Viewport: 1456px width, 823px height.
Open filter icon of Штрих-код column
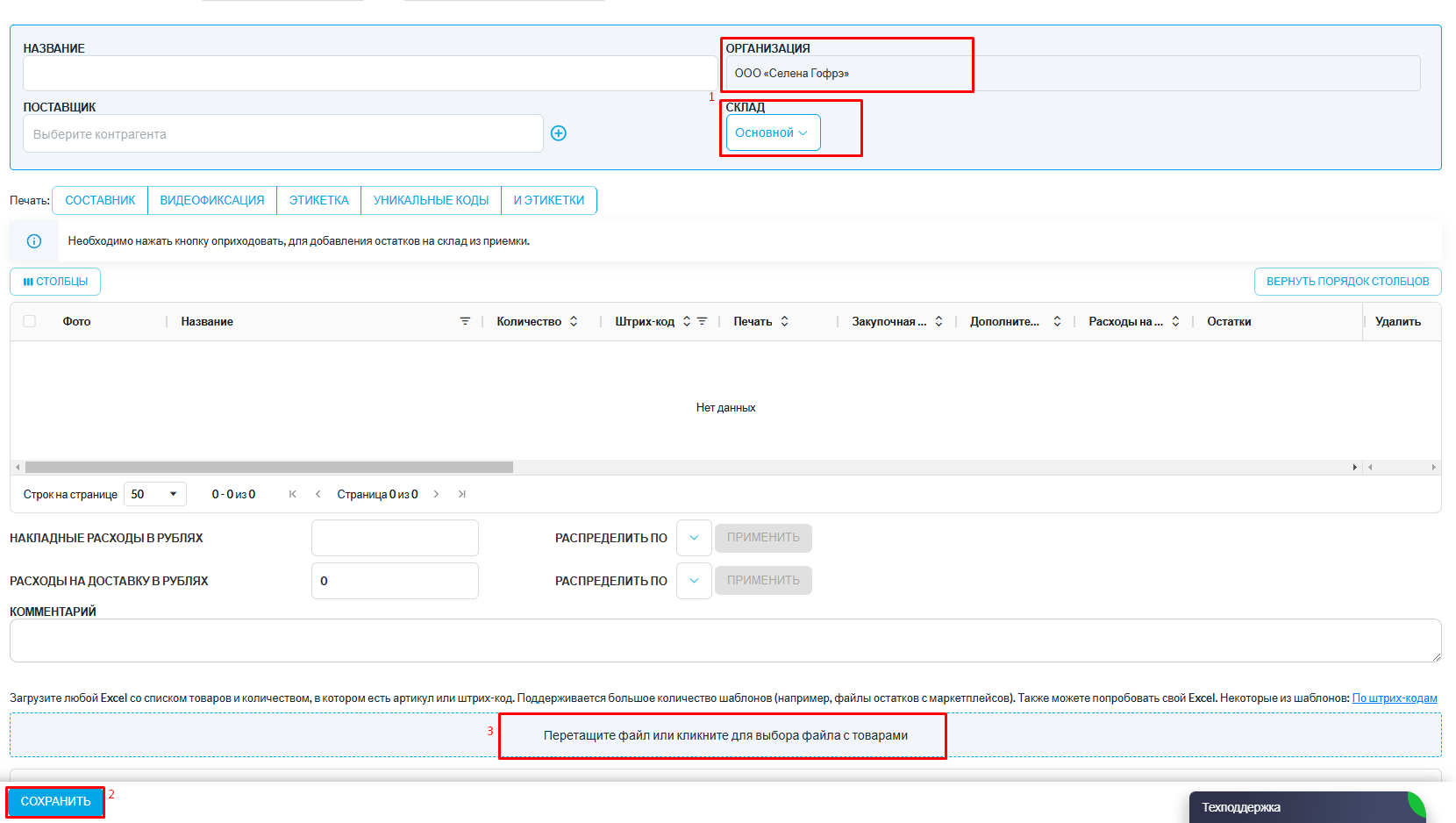(x=702, y=321)
